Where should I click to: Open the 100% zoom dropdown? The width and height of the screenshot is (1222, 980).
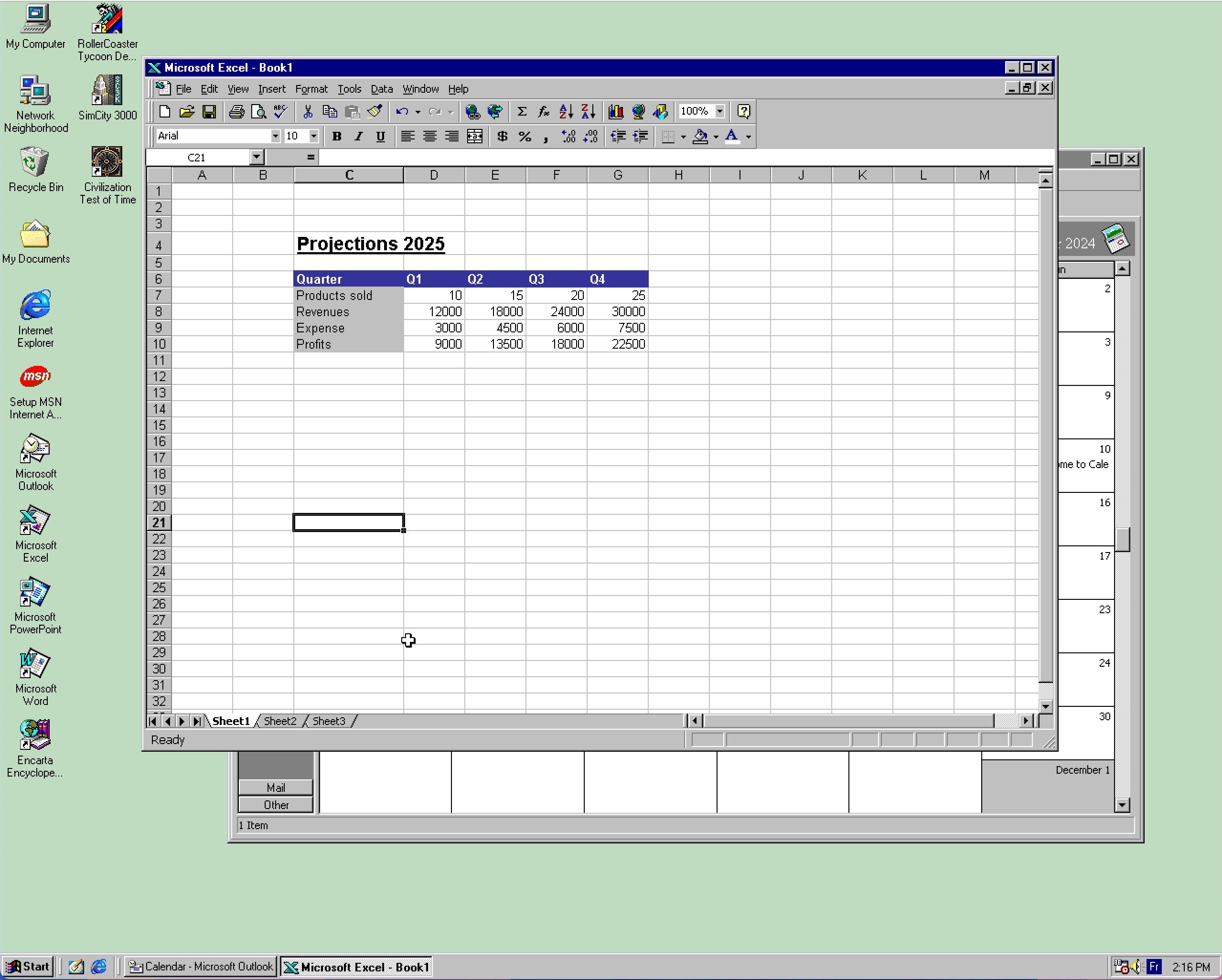click(720, 112)
